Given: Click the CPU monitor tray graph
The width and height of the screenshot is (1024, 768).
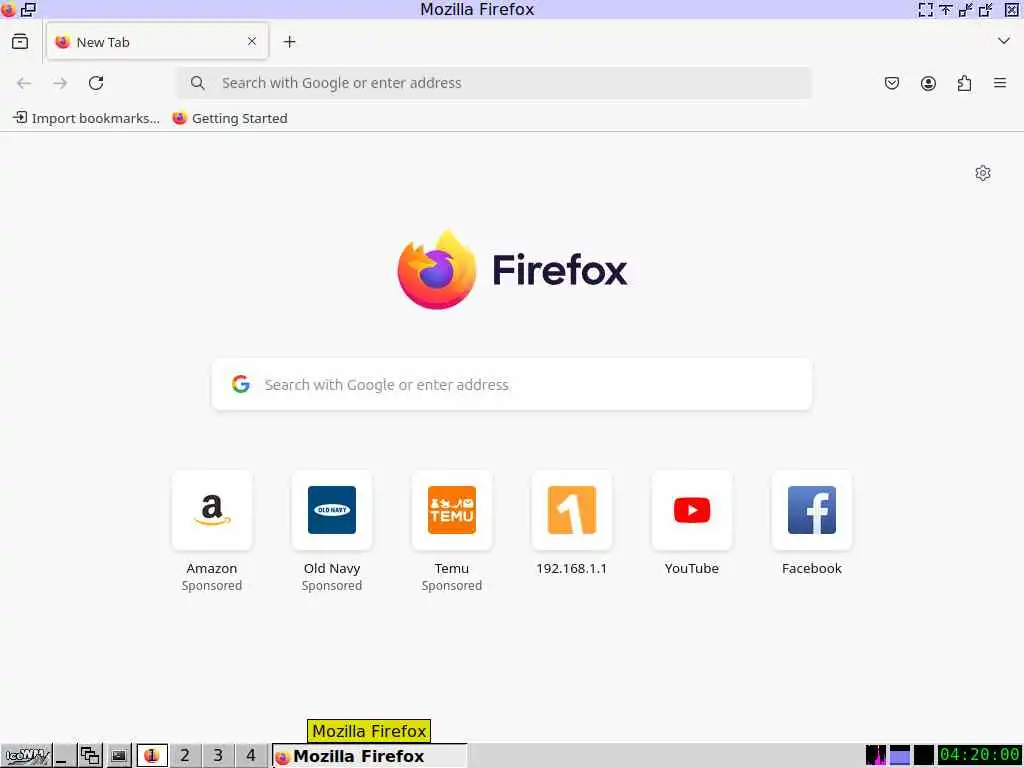Looking at the screenshot, I should point(876,756).
